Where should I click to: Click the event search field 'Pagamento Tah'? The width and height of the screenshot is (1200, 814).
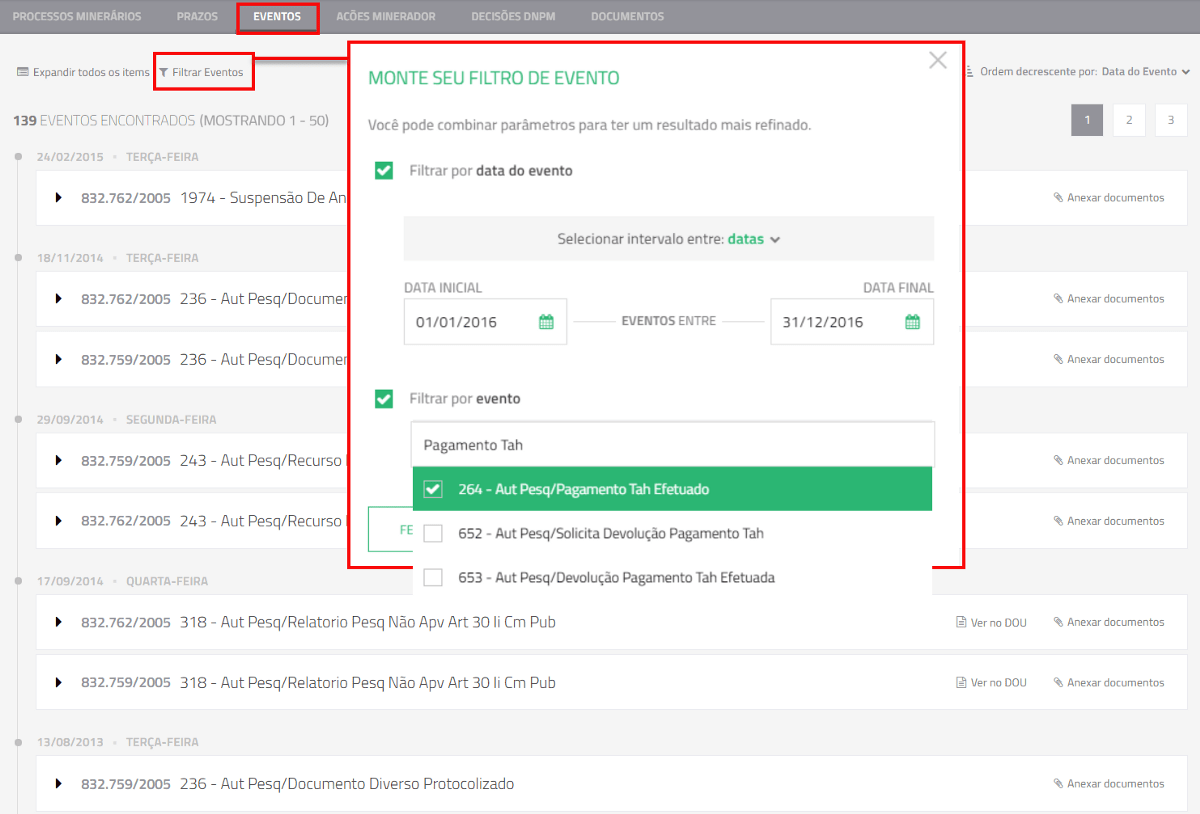(x=672, y=445)
